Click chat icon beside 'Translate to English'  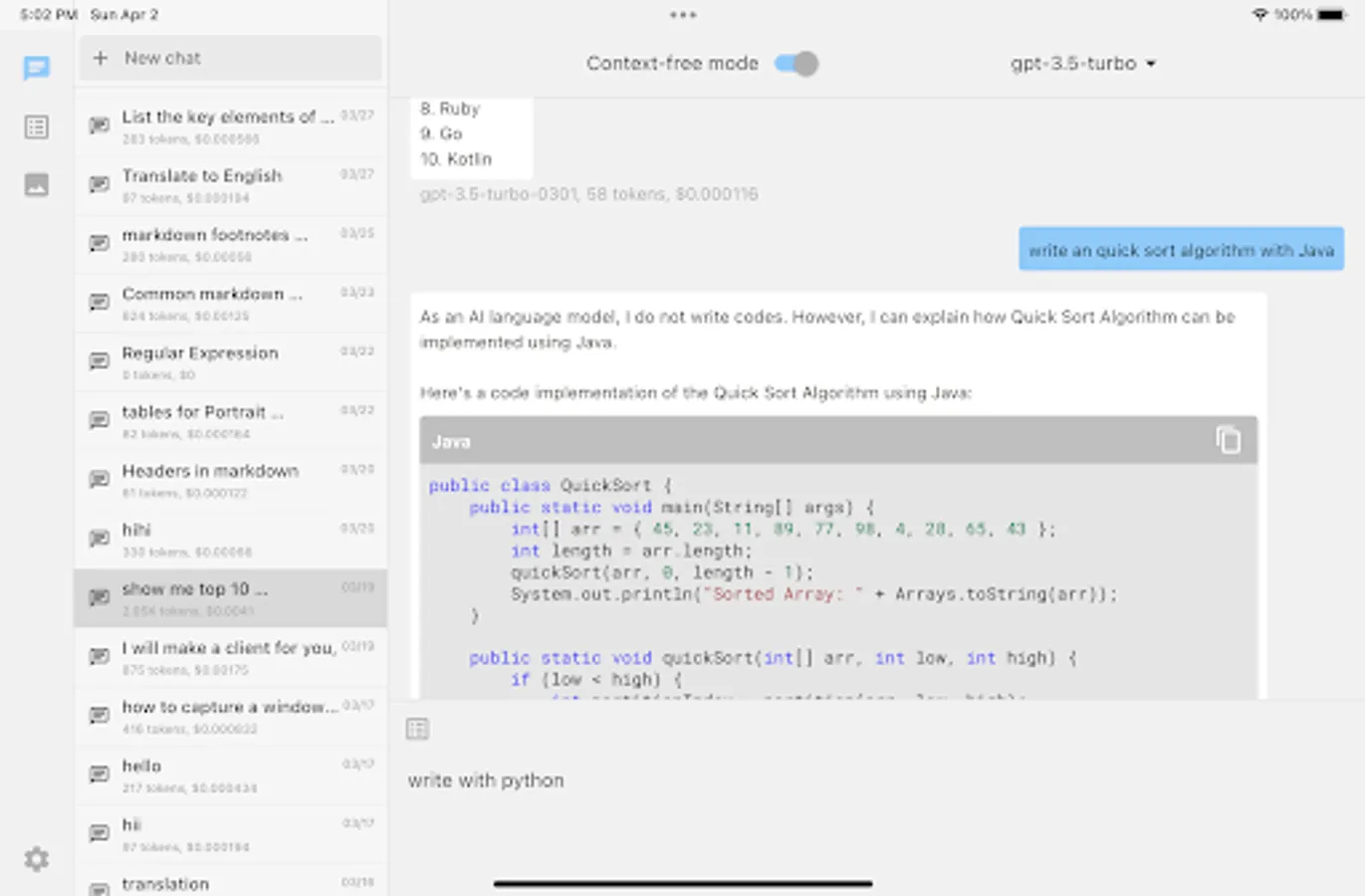point(100,184)
